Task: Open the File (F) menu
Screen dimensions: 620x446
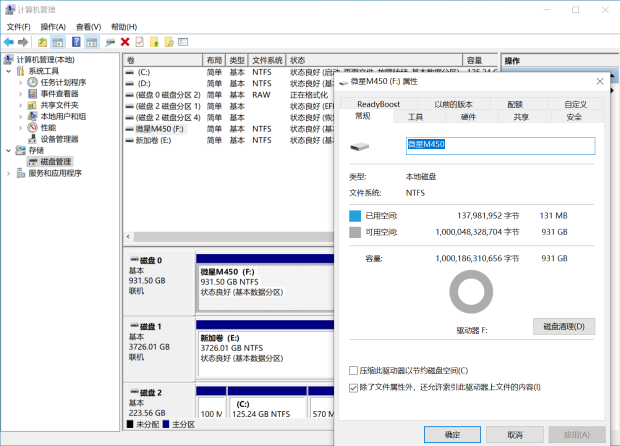Action: click(19, 27)
